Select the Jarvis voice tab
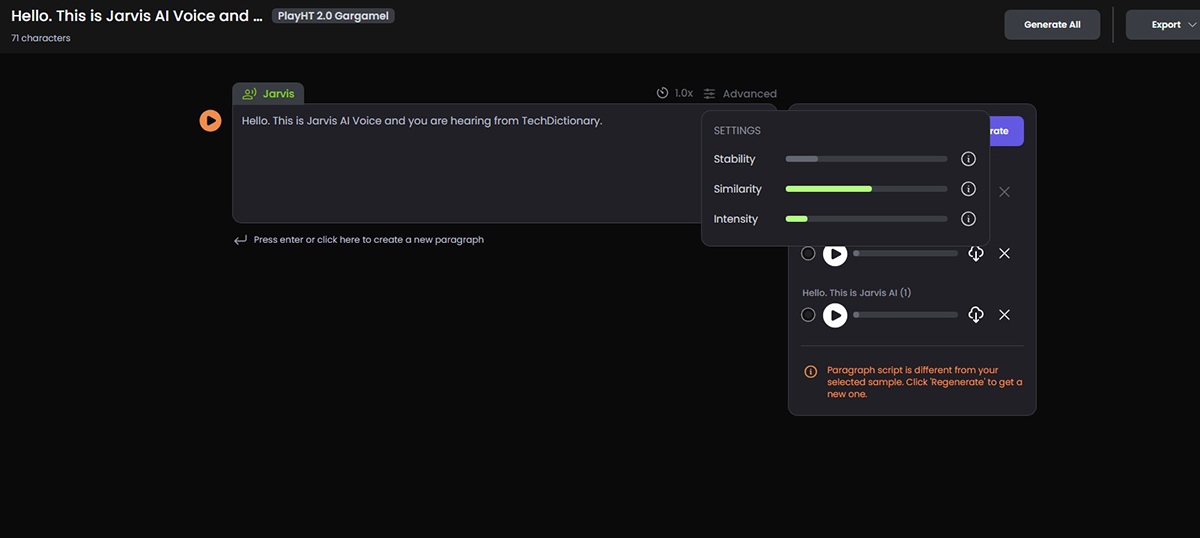This screenshot has height=538, width=1200. tap(269, 94)
